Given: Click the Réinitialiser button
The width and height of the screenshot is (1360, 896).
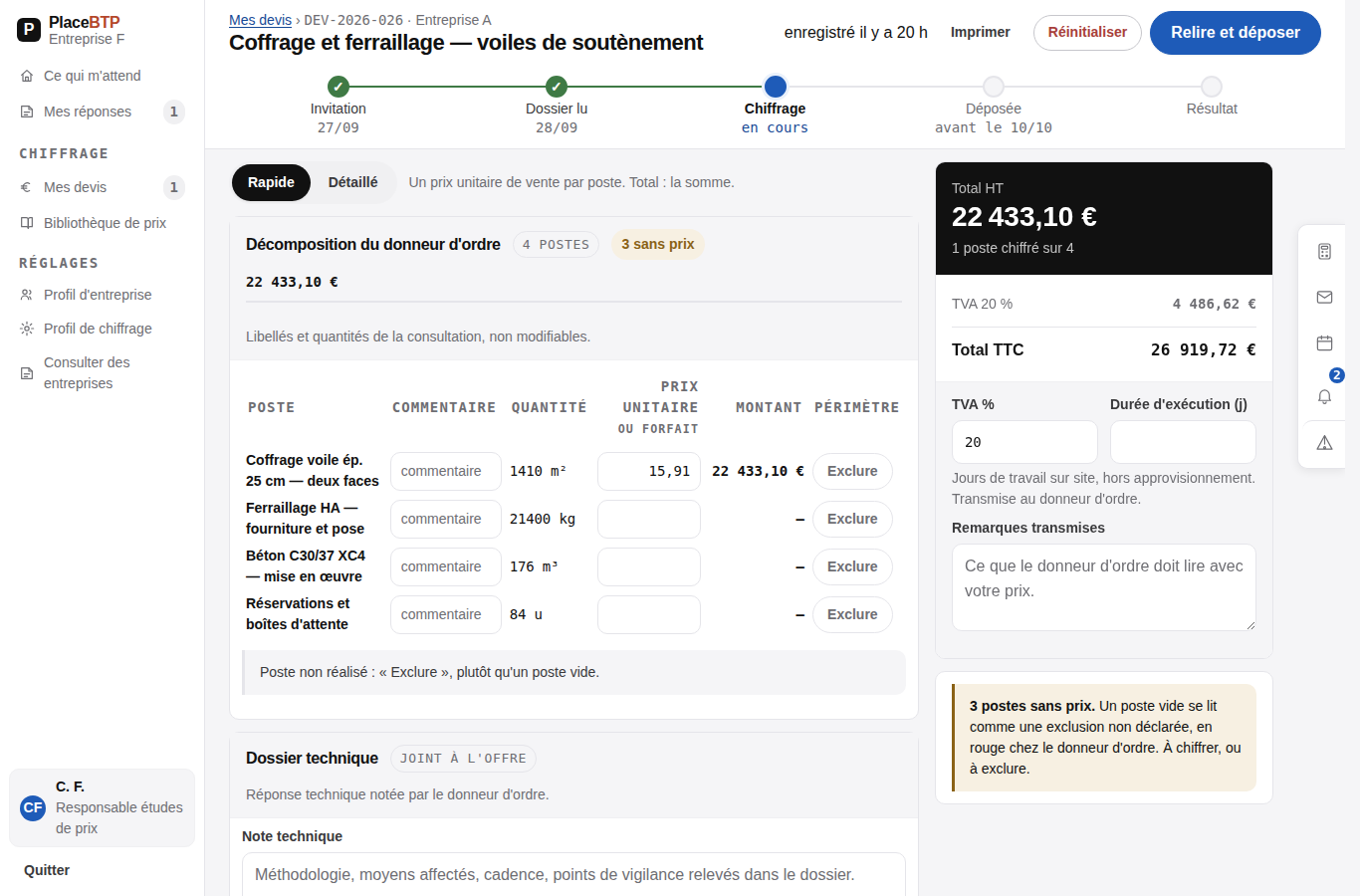Looking at the screenshot, I should point(1087,32).
